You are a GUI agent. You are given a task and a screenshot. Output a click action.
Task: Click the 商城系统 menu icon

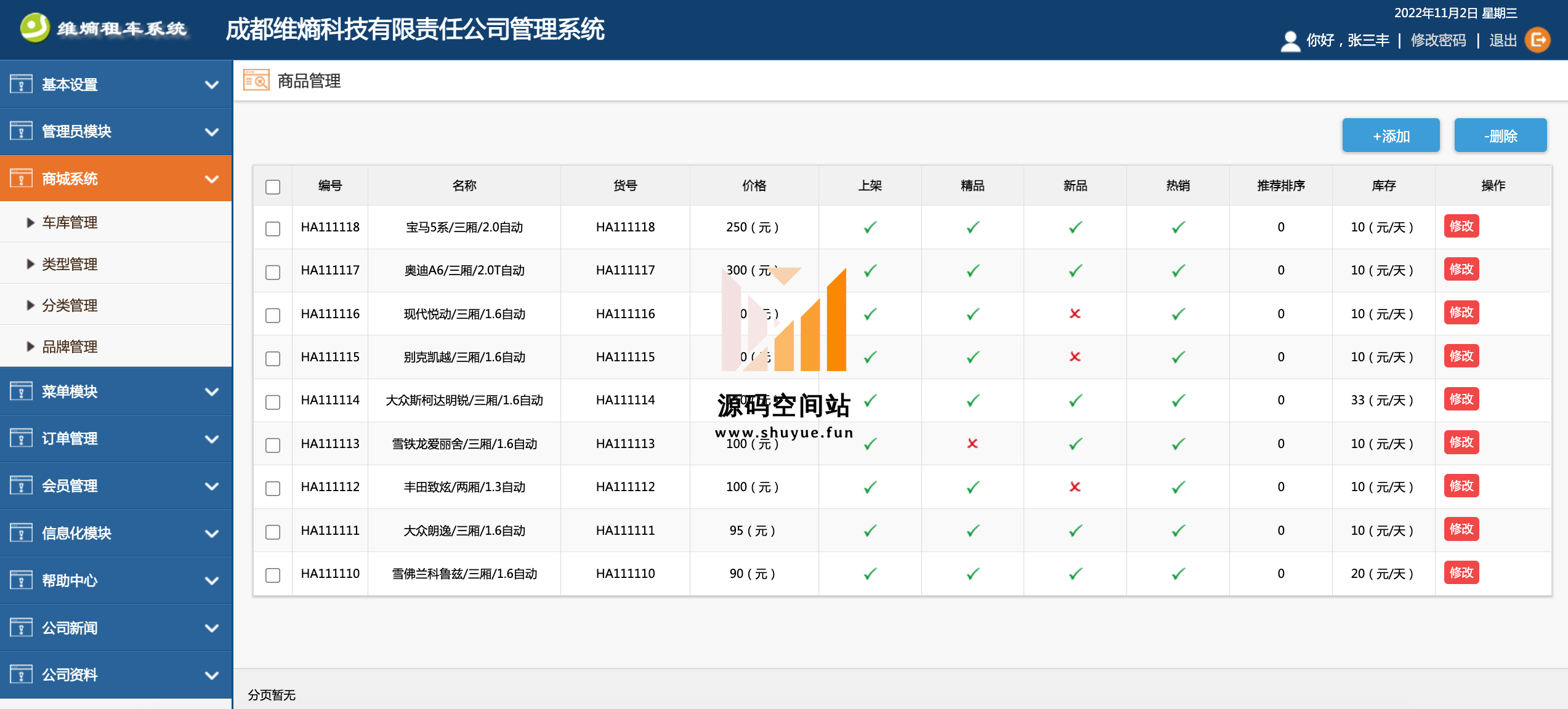pyautogui.click(x=21, y=178)
